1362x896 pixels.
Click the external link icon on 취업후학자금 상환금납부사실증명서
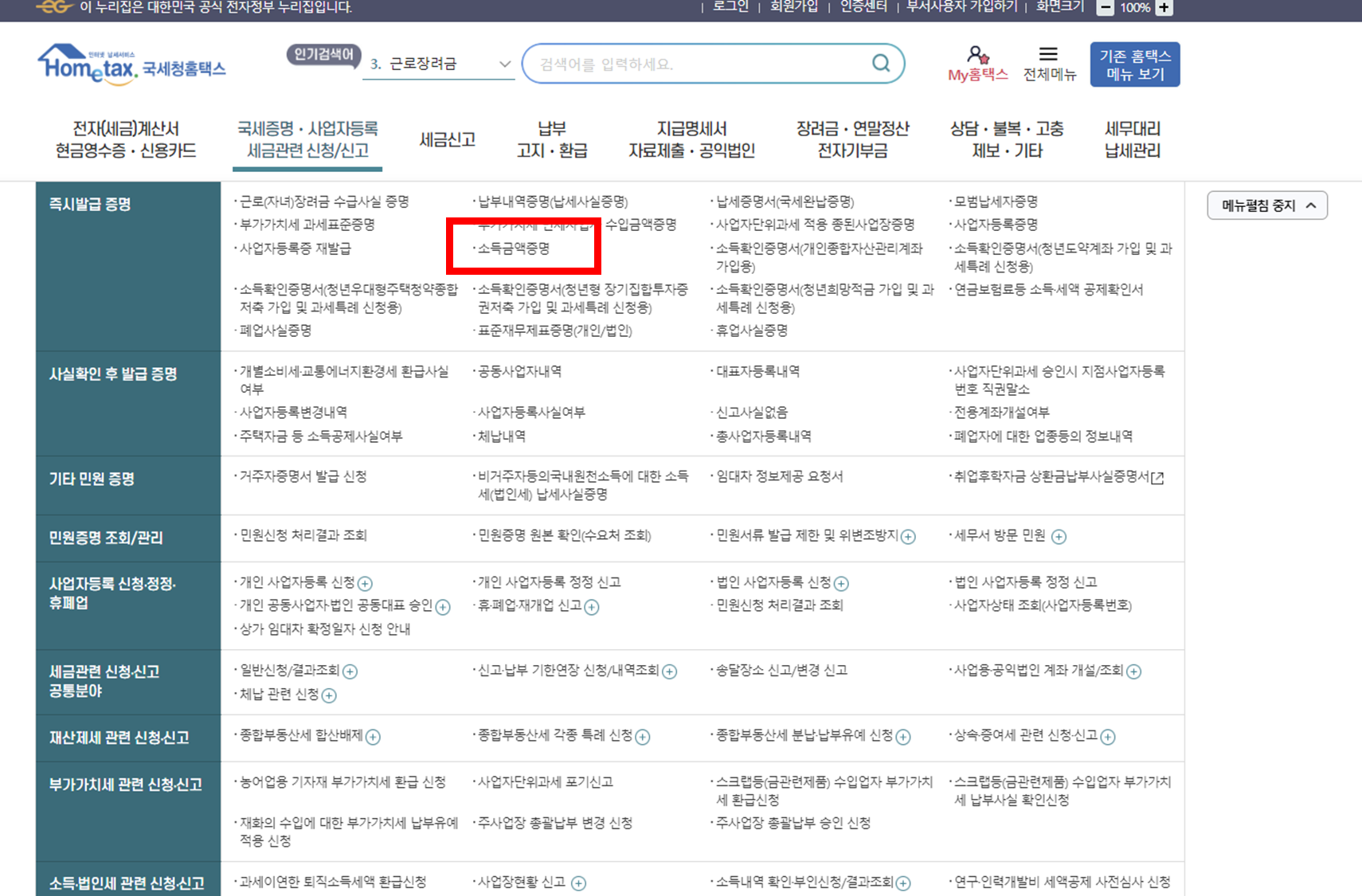1159,478
